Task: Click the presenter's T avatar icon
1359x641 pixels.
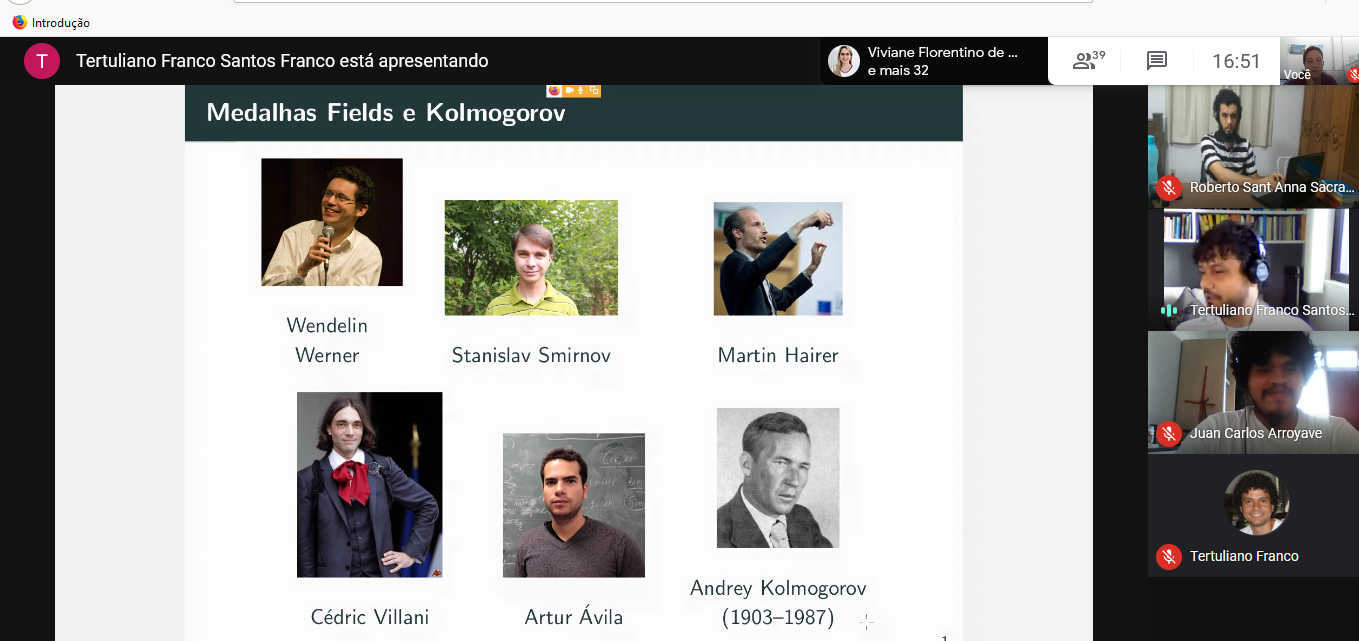Action: point(41,61)
